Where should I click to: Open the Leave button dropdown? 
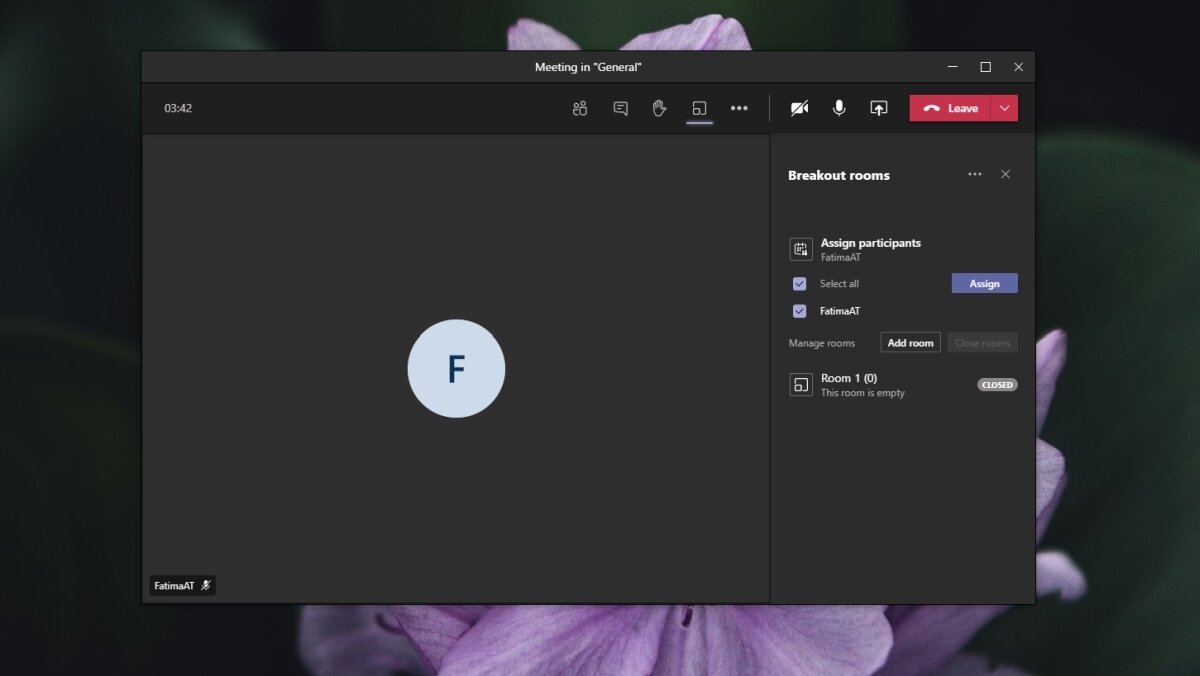1003,108
